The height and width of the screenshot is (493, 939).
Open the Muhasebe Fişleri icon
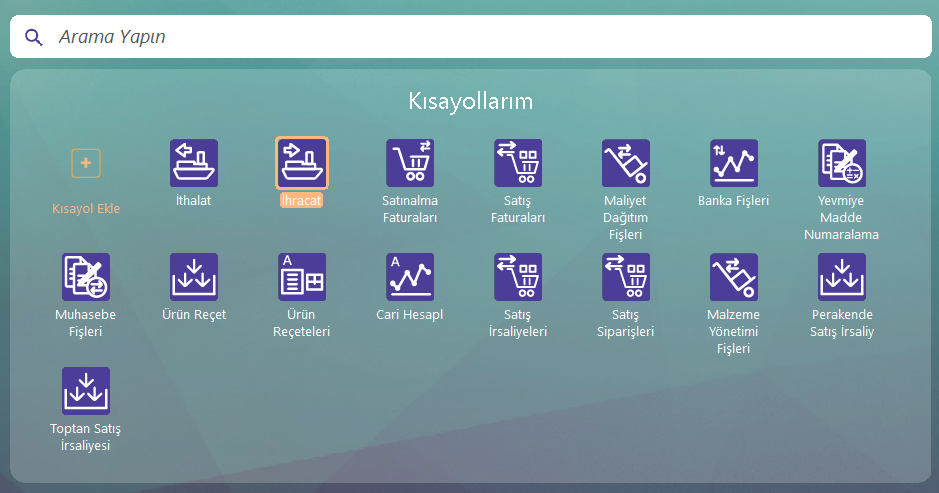click(86, 277)
